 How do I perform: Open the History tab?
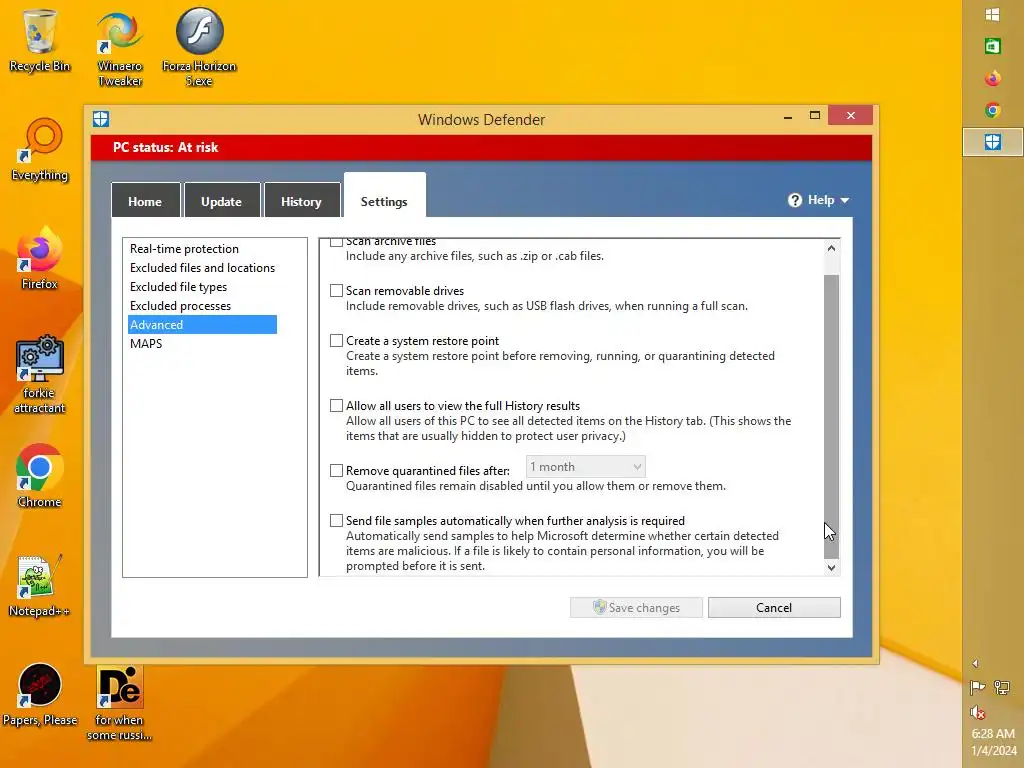pyautogui.click(x=301, y=201)
